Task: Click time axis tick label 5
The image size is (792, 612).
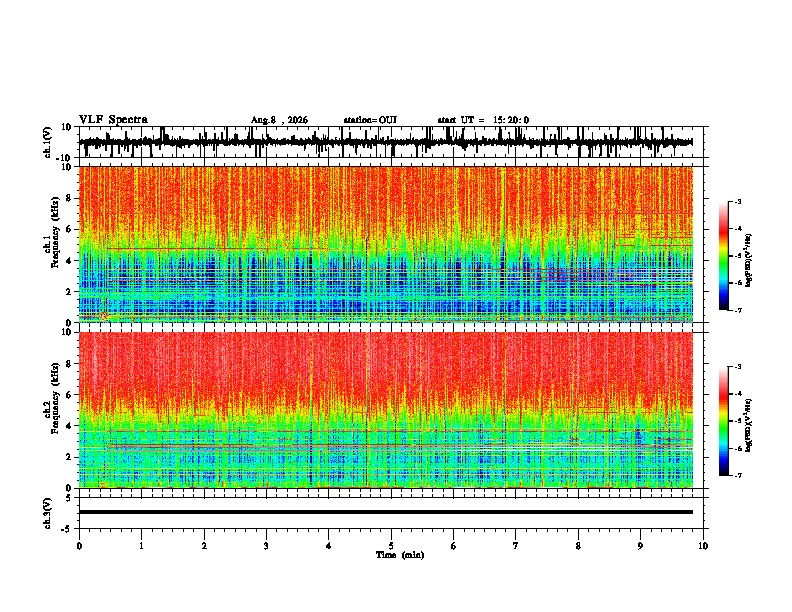Action: 391,546
